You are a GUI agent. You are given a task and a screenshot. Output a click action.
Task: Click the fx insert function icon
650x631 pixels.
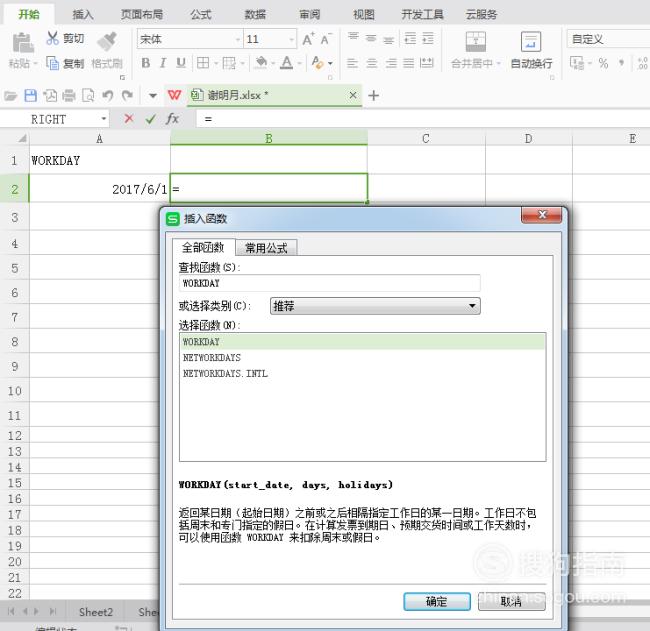pos(172,119)
